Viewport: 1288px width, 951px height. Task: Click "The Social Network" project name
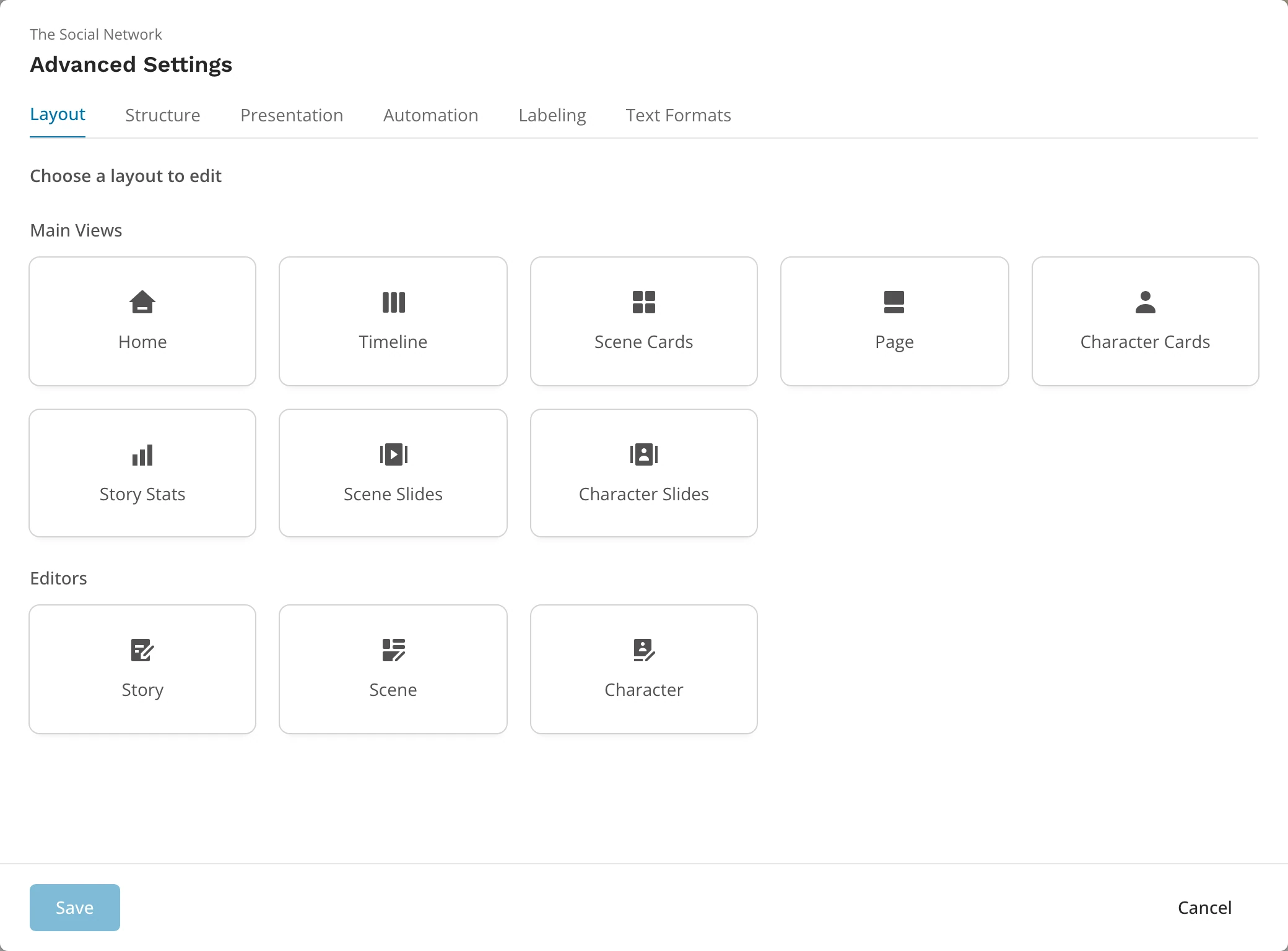click(x=96, y=35)
